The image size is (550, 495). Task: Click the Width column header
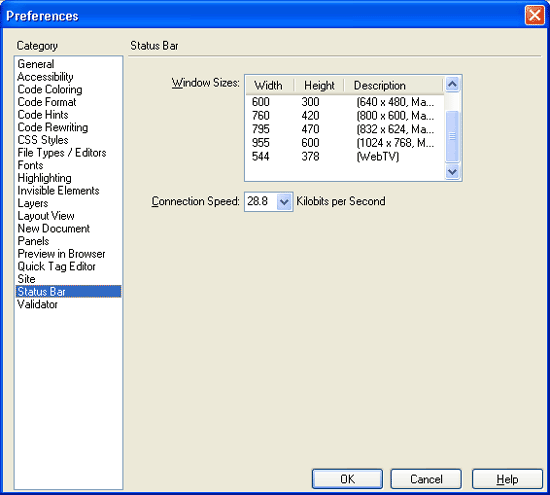click(x=270, y=85)
